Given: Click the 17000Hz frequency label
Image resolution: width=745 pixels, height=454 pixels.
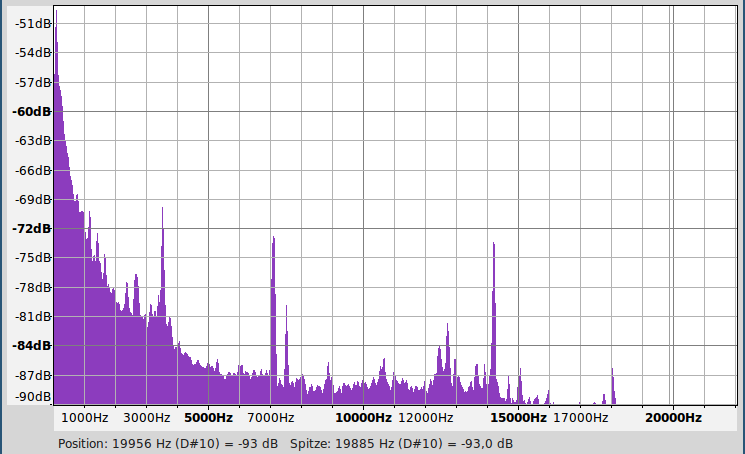Looking at the screenshot, I should tap(581, 418).
